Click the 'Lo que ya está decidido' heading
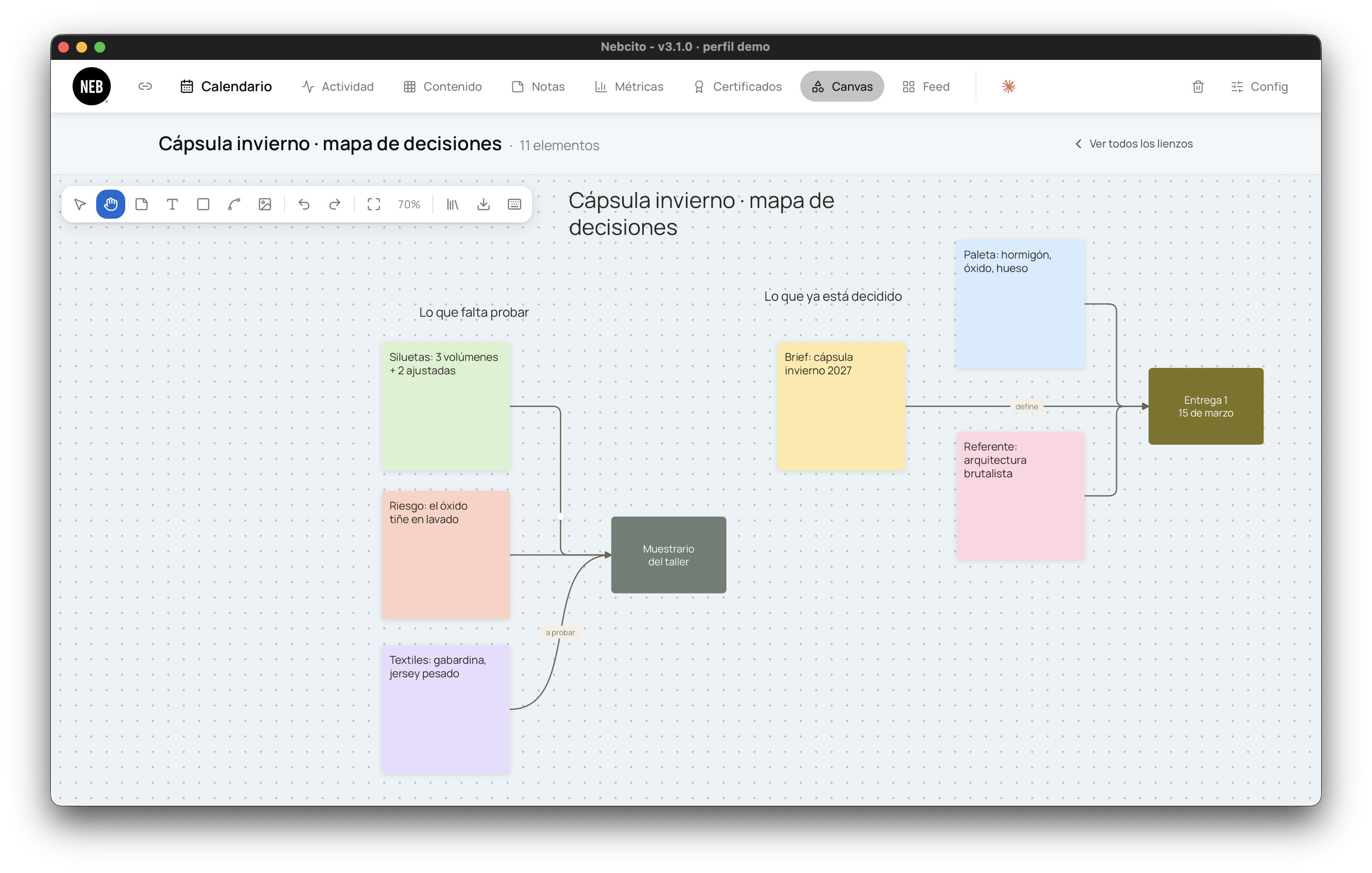 tap(833, 296)
